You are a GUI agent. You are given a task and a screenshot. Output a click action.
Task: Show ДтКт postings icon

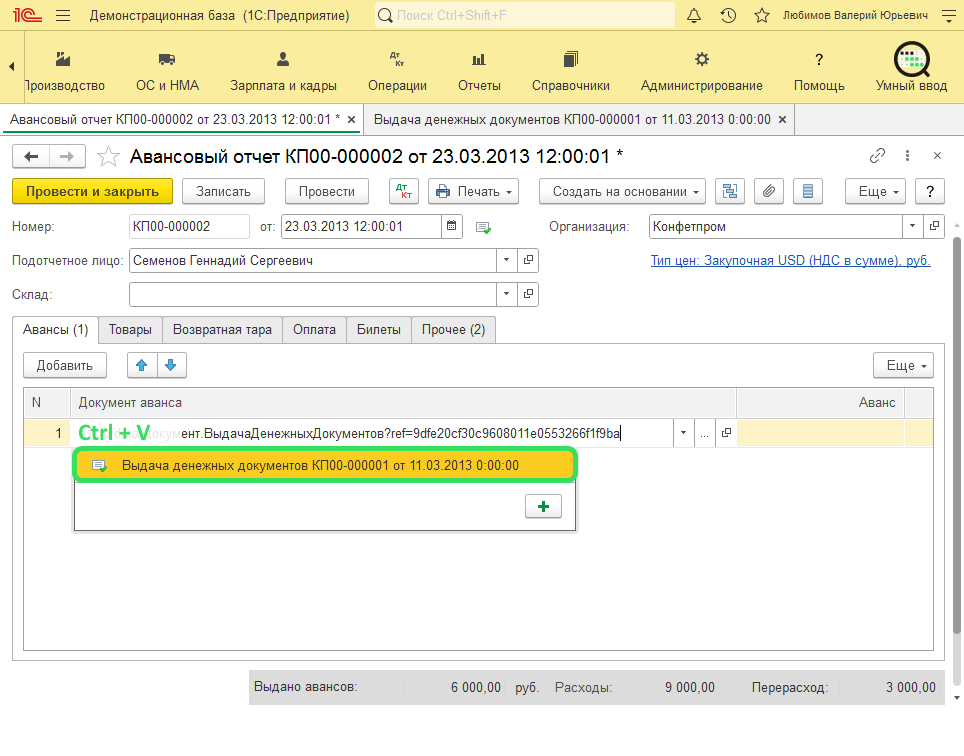[404, 191]
